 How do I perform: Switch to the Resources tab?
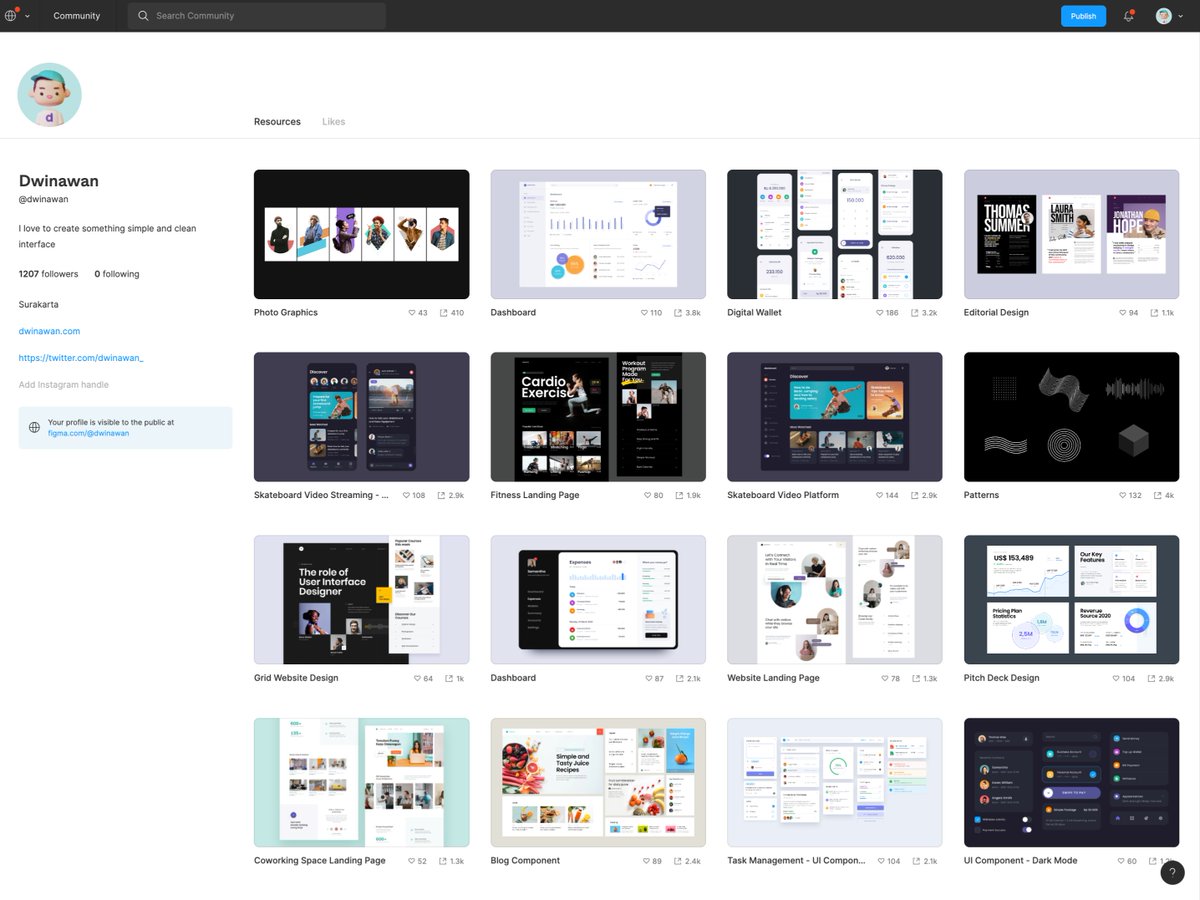click(277, 122)
